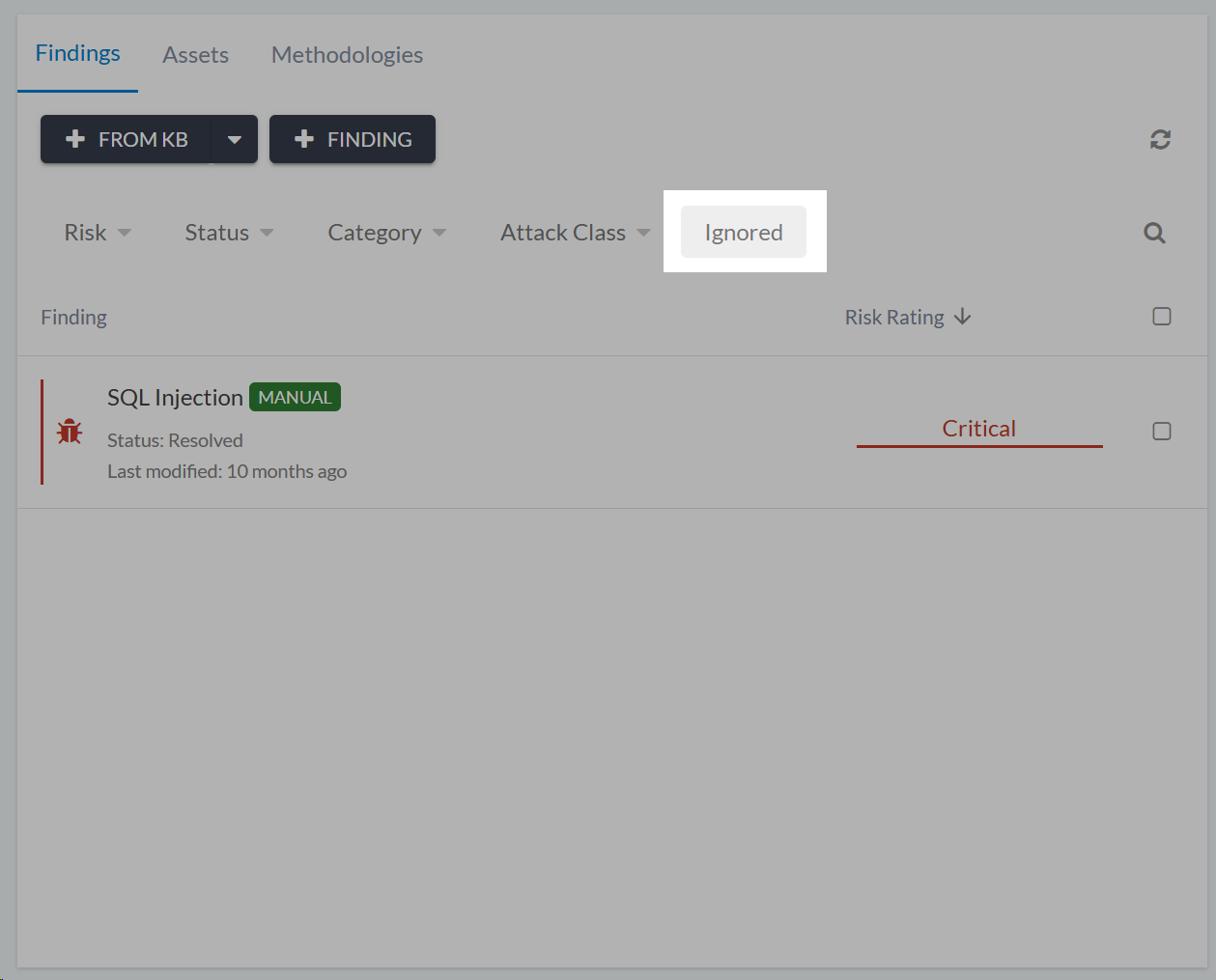Click the Risk Rating sort arrow
Screen dimensions: 1216x980
[x=962, y=317]
